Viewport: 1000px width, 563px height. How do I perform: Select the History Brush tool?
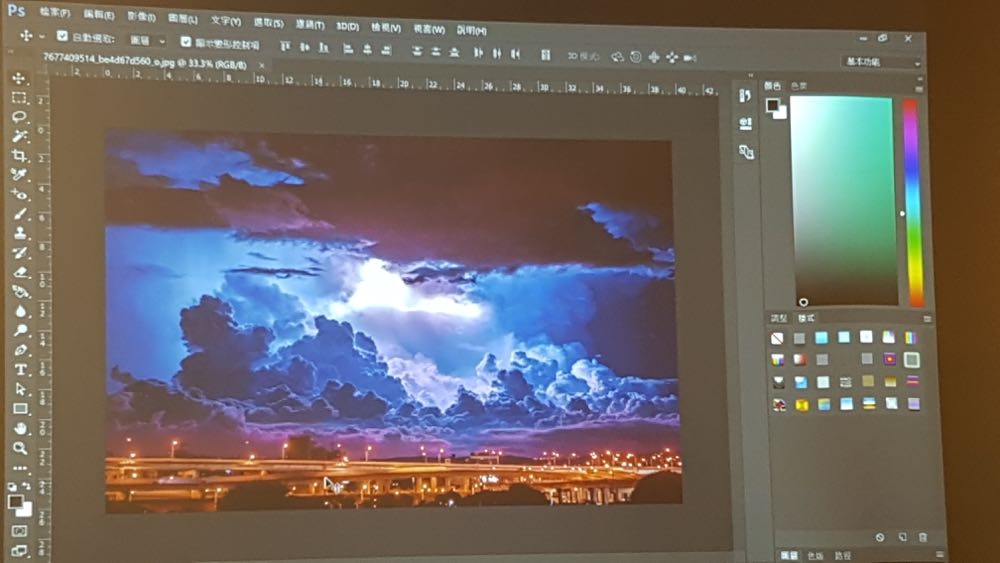(20, 252)
